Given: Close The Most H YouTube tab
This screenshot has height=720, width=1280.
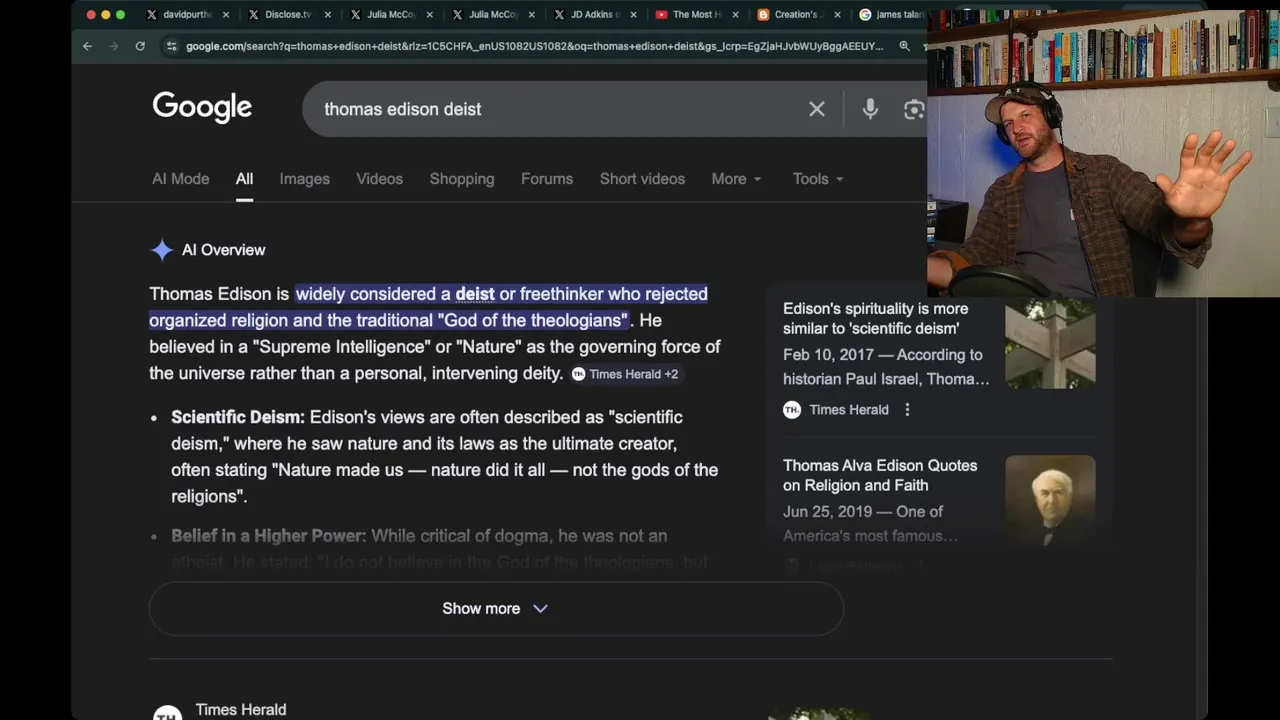Looking at the screenshot, I should coord(735,15).
